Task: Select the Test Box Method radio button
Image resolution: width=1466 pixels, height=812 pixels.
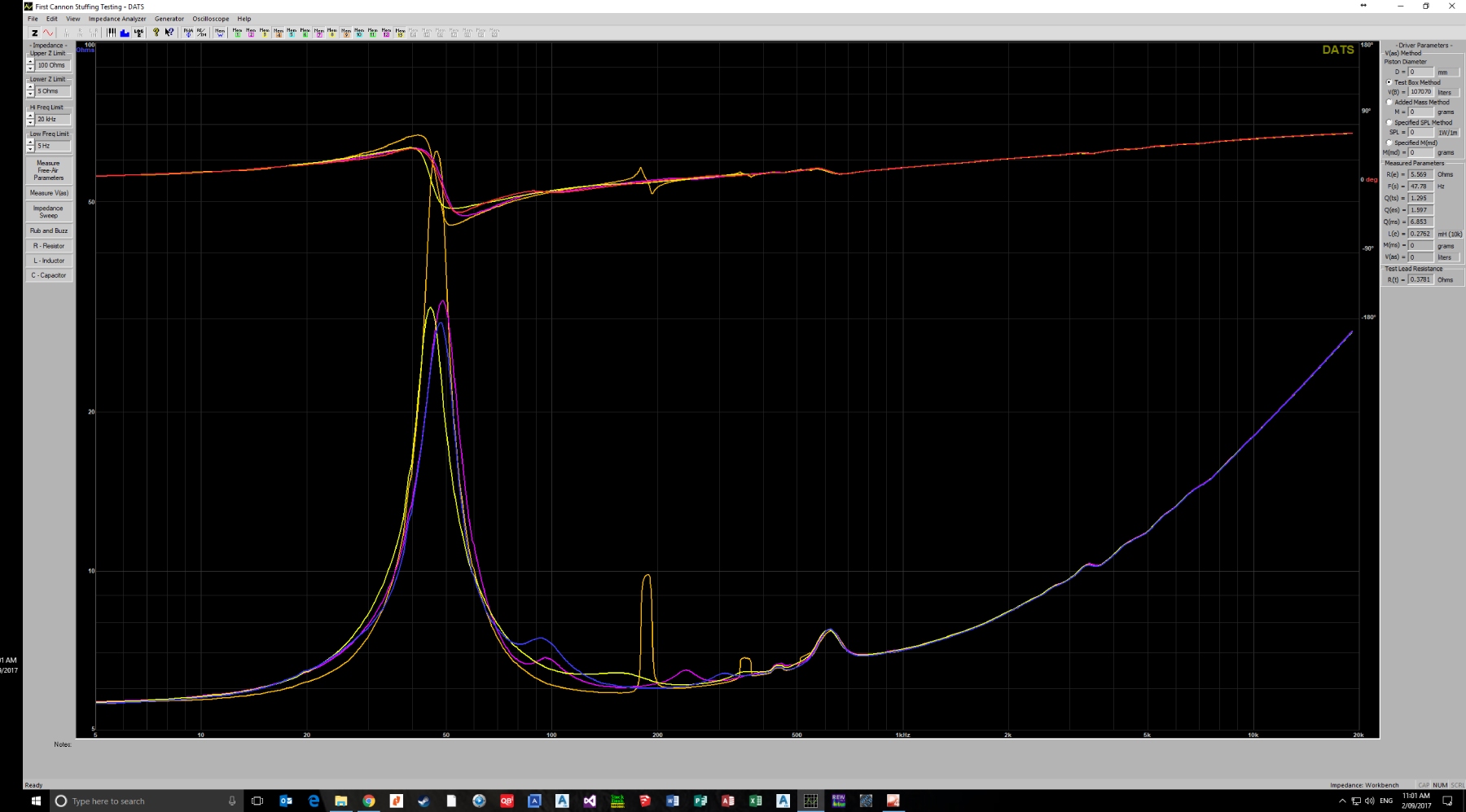Action: [1389, 82]
